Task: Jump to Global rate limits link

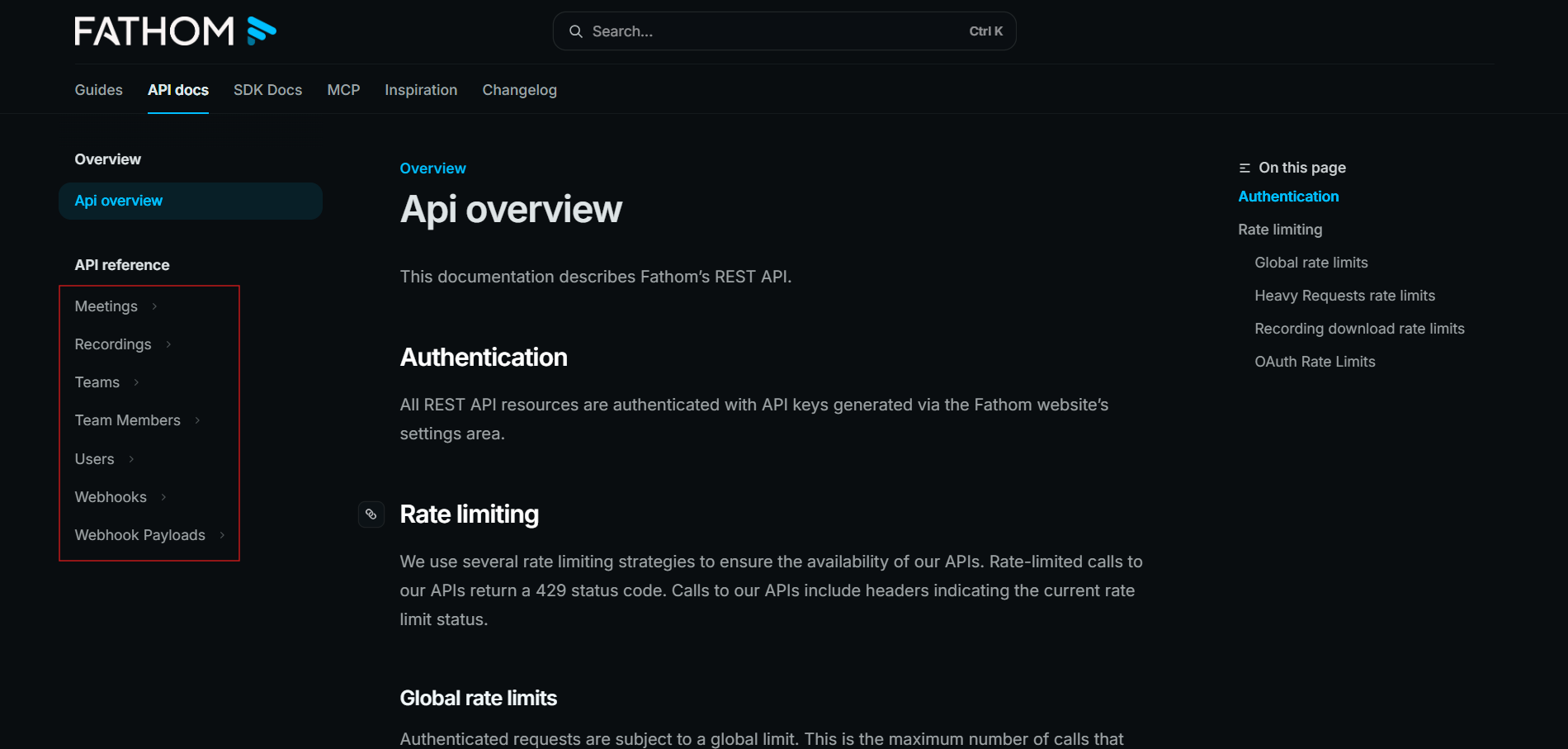Action: [x=1311, y=263]
